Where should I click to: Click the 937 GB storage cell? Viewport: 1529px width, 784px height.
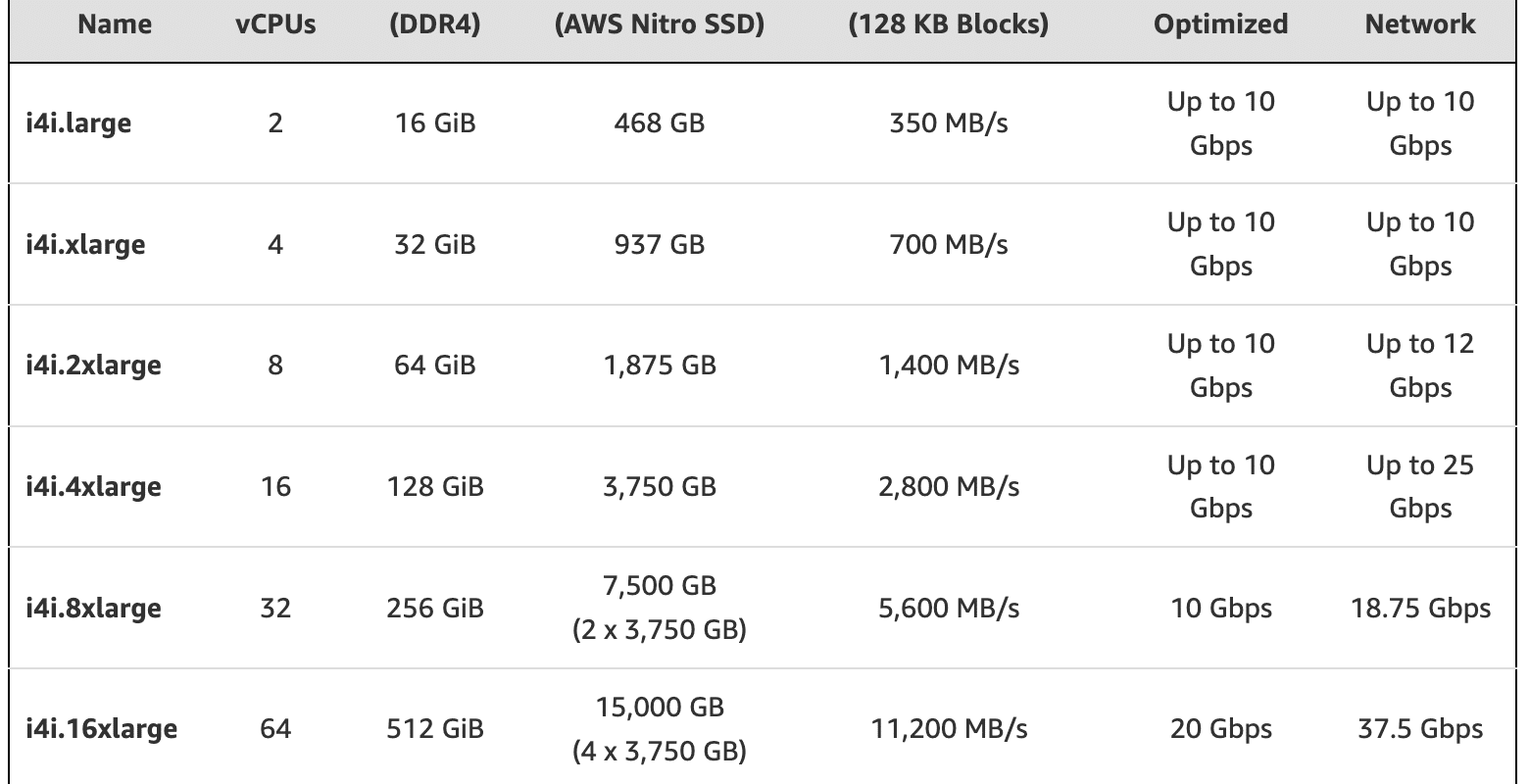click(x=660, y=244)
